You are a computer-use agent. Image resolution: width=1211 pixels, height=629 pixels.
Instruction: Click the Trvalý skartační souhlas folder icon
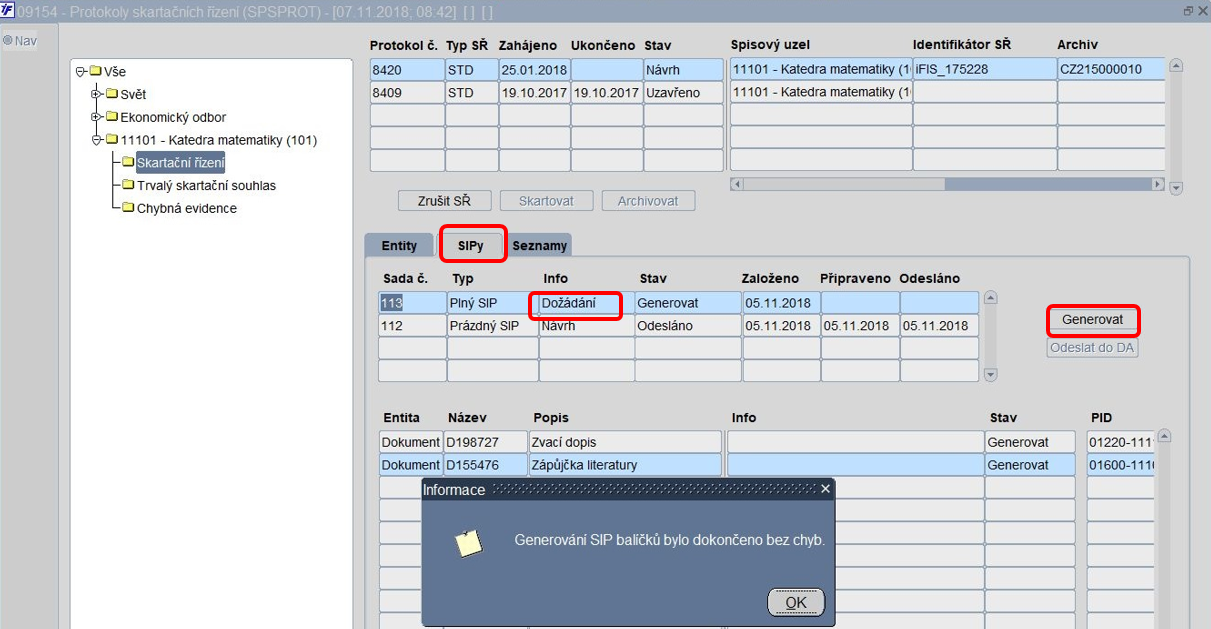tap(129, 185)
